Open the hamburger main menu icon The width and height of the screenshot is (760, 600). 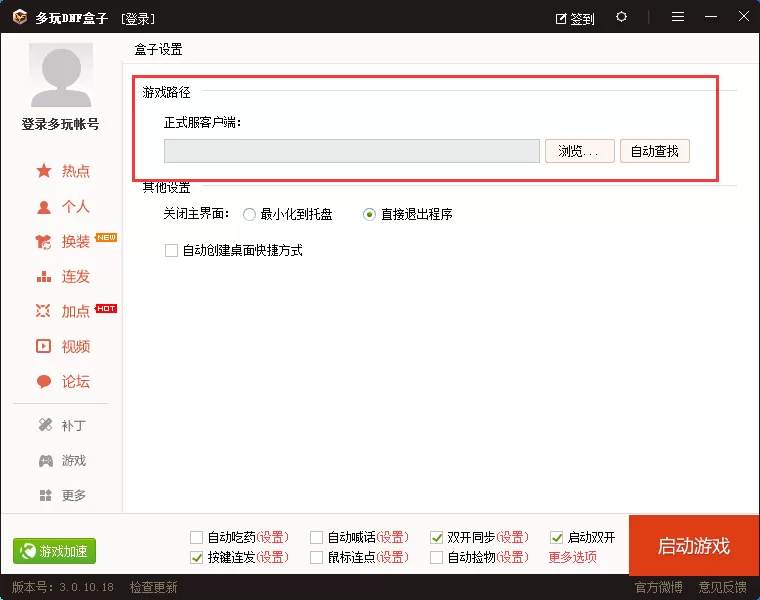click(x=678, y=17)
